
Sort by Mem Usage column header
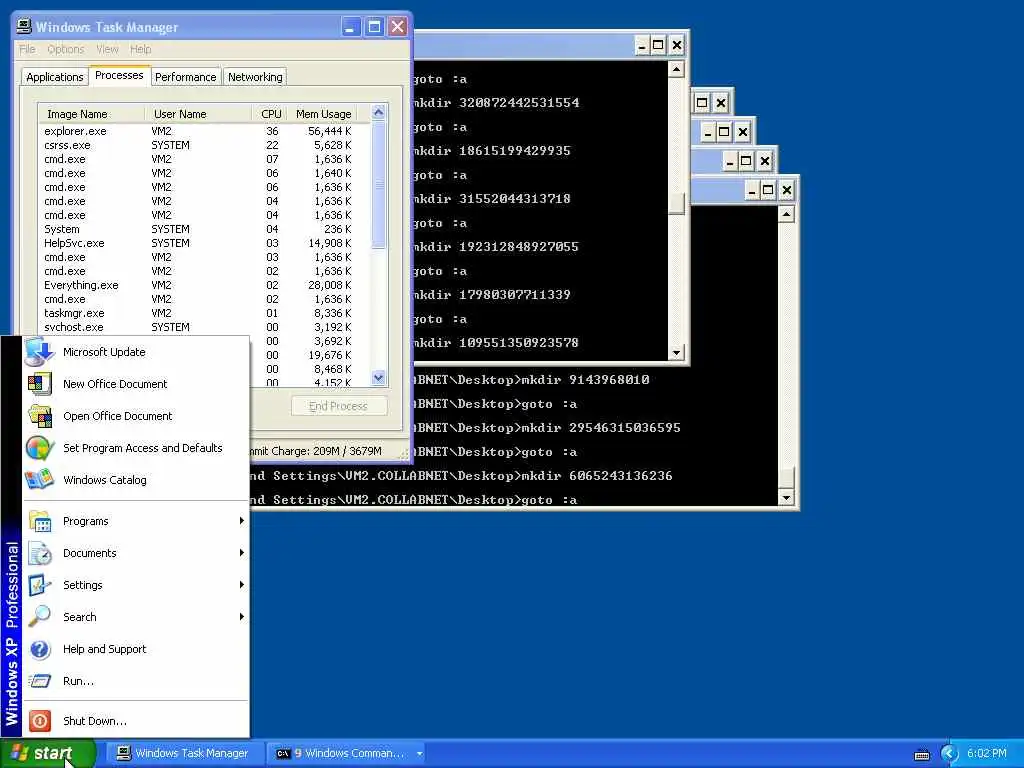point(323,114)
